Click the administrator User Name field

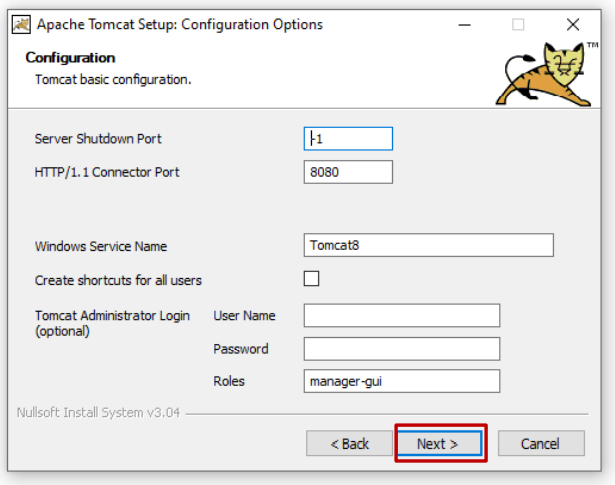coord(402,315)
